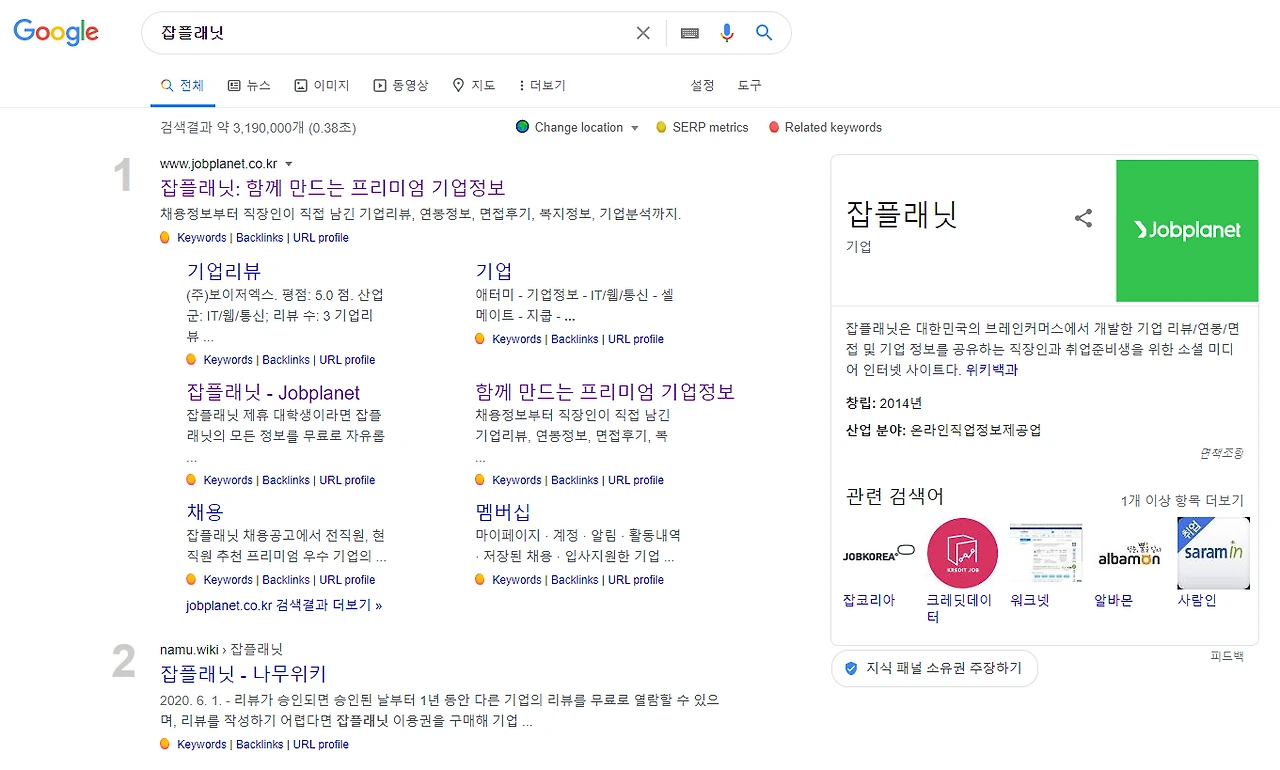Image resolution: width=1280 pixels, height=770 pixels.
Task: Open the 더보기 tab menu
Action: point(542,86)
